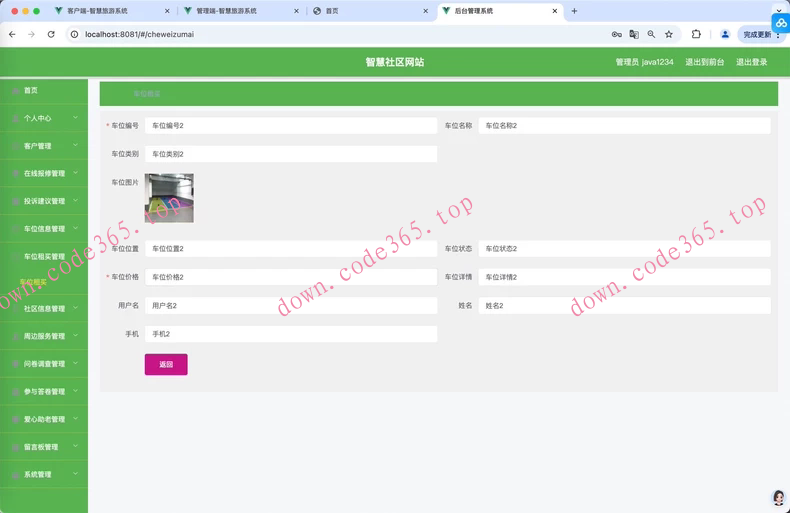Screen dimensions: 790x513
Task: Reload the page with the refresh icon
Action: coord(51,34)
